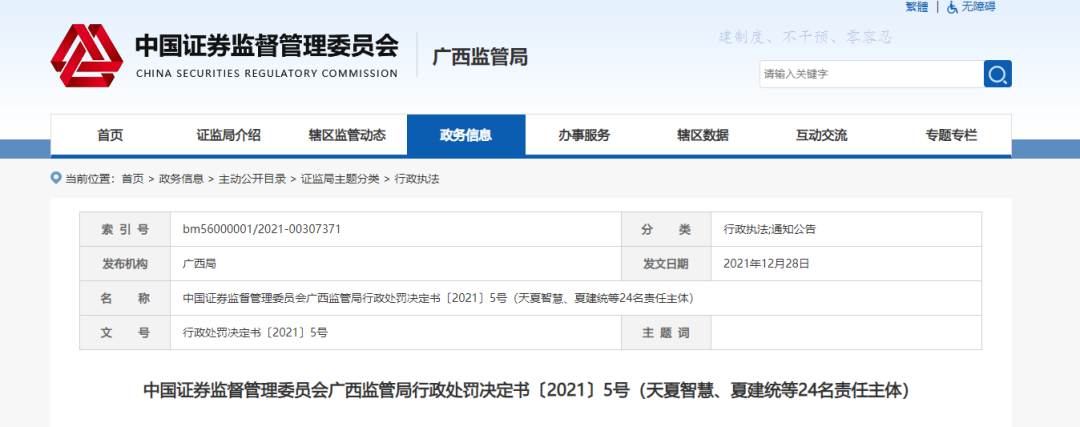
Task: Click the 行政执法;通知公告 category value
Action: (769, 229)
